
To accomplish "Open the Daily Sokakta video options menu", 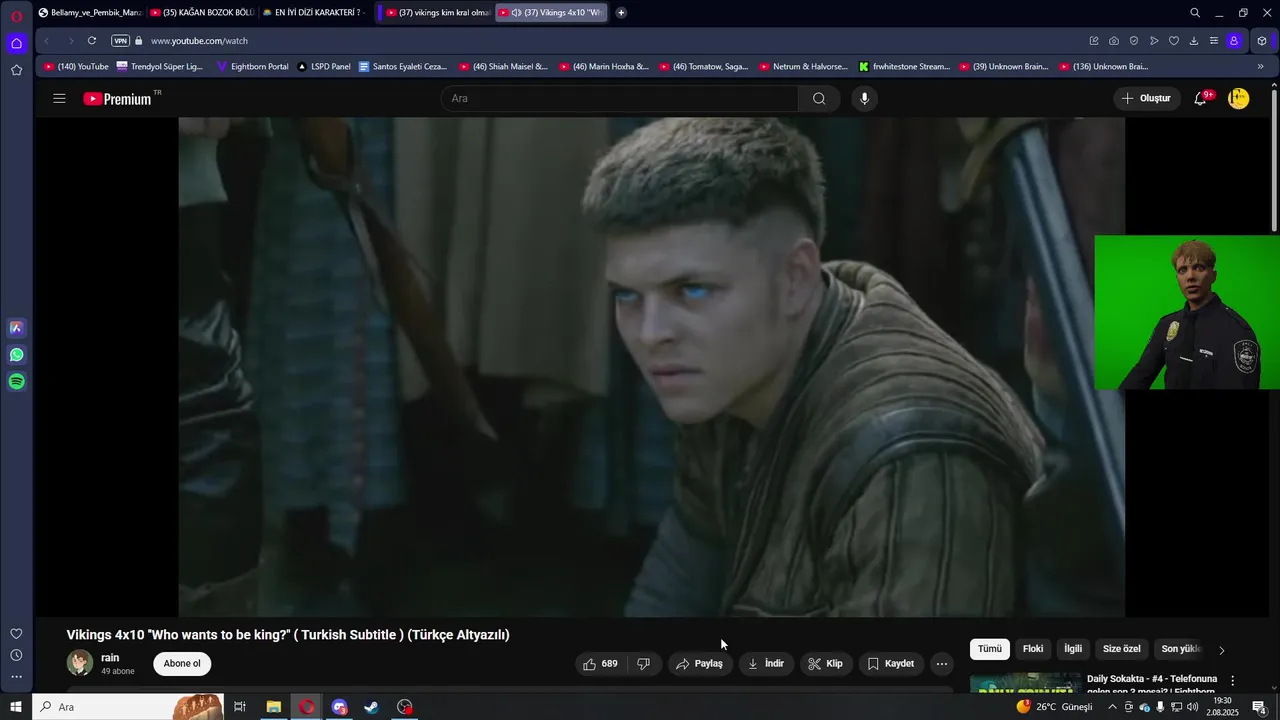I will tap(1233, 680).
